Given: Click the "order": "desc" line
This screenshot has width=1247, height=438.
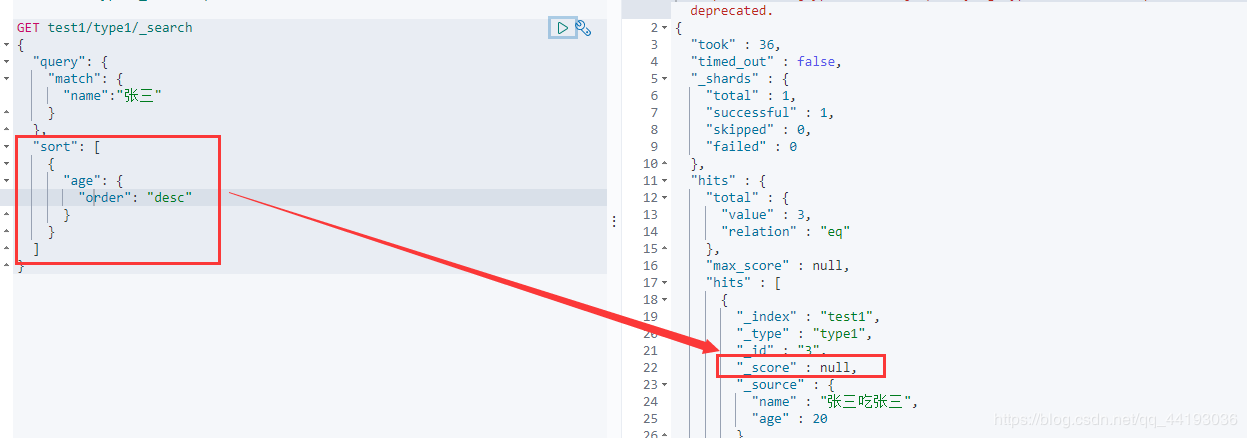Looking at the screenshot, I should tap(135, 198).
